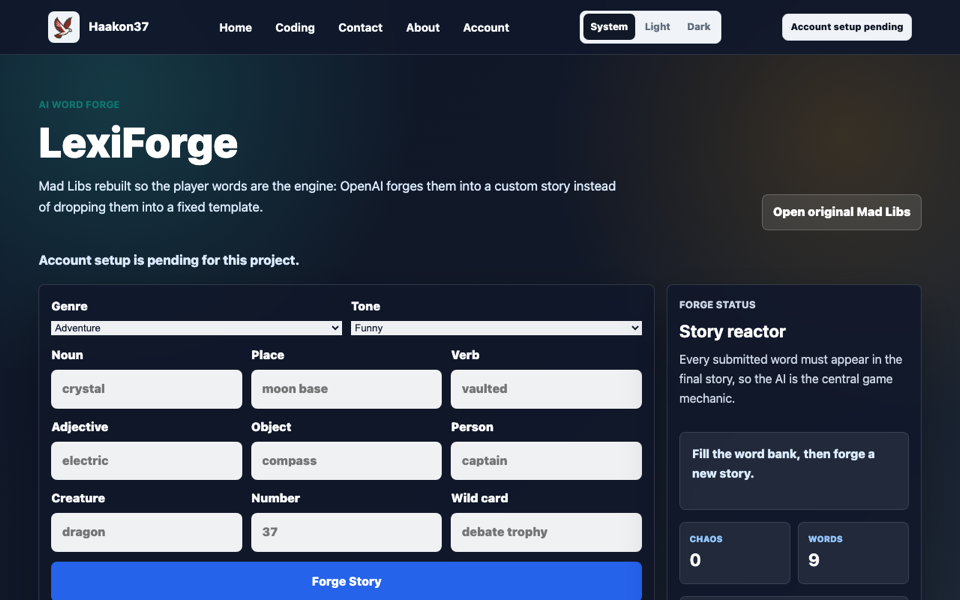Click the Forge Story button
Image resolution: width=960 pixels, height=600 pixels.
[x=347, y=581]
